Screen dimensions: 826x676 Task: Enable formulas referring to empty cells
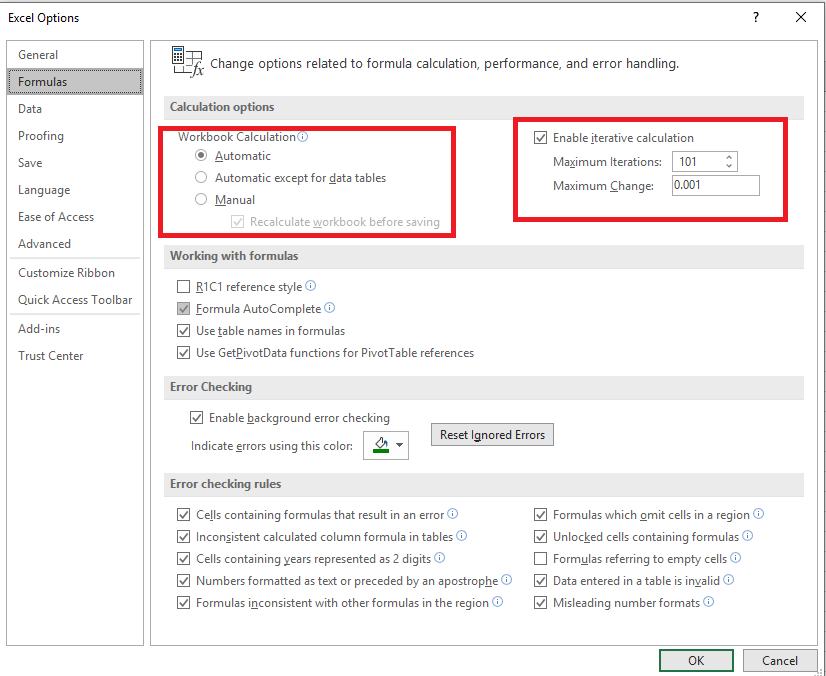(540, 559)
